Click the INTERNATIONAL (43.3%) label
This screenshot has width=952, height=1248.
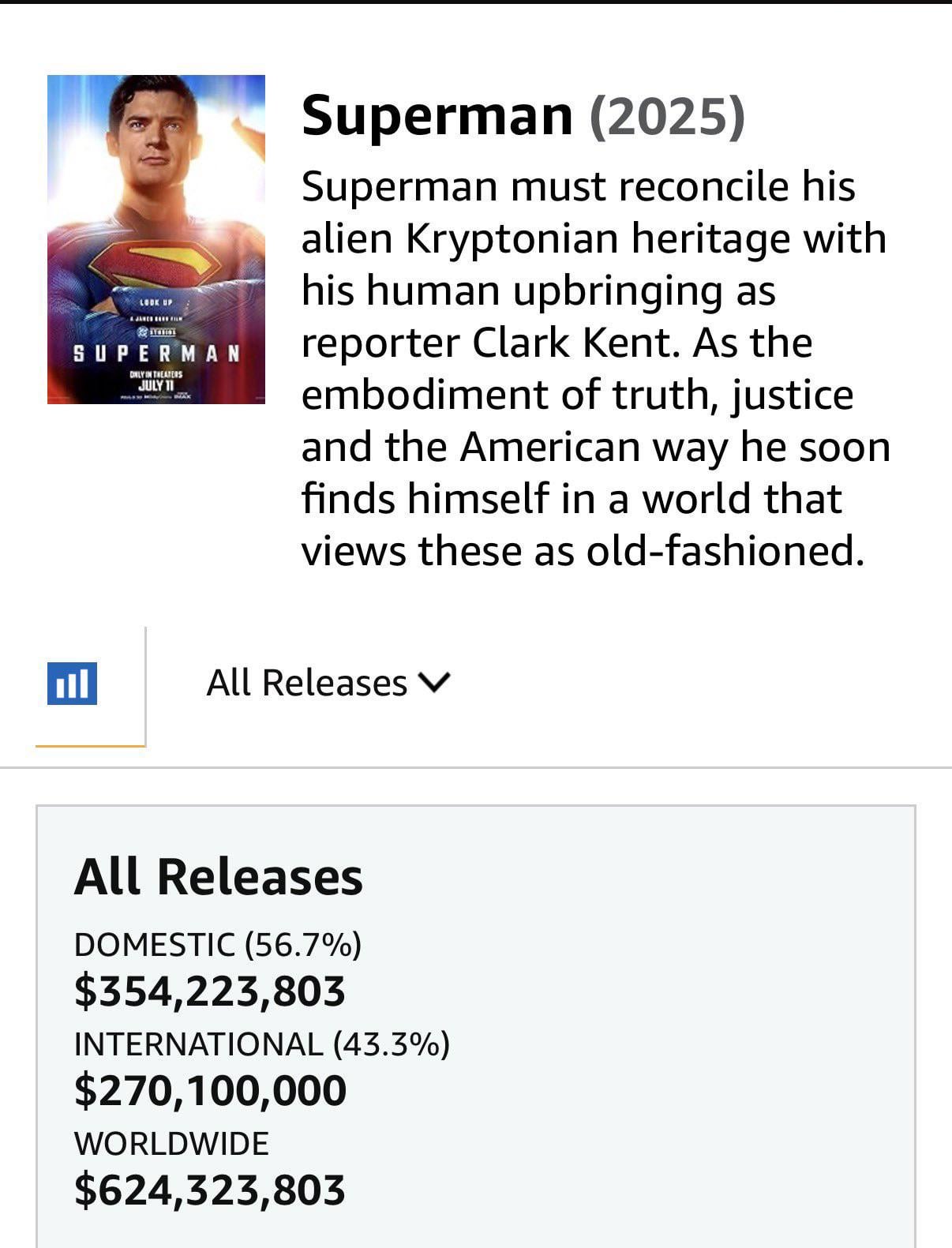click(262, 1044)
